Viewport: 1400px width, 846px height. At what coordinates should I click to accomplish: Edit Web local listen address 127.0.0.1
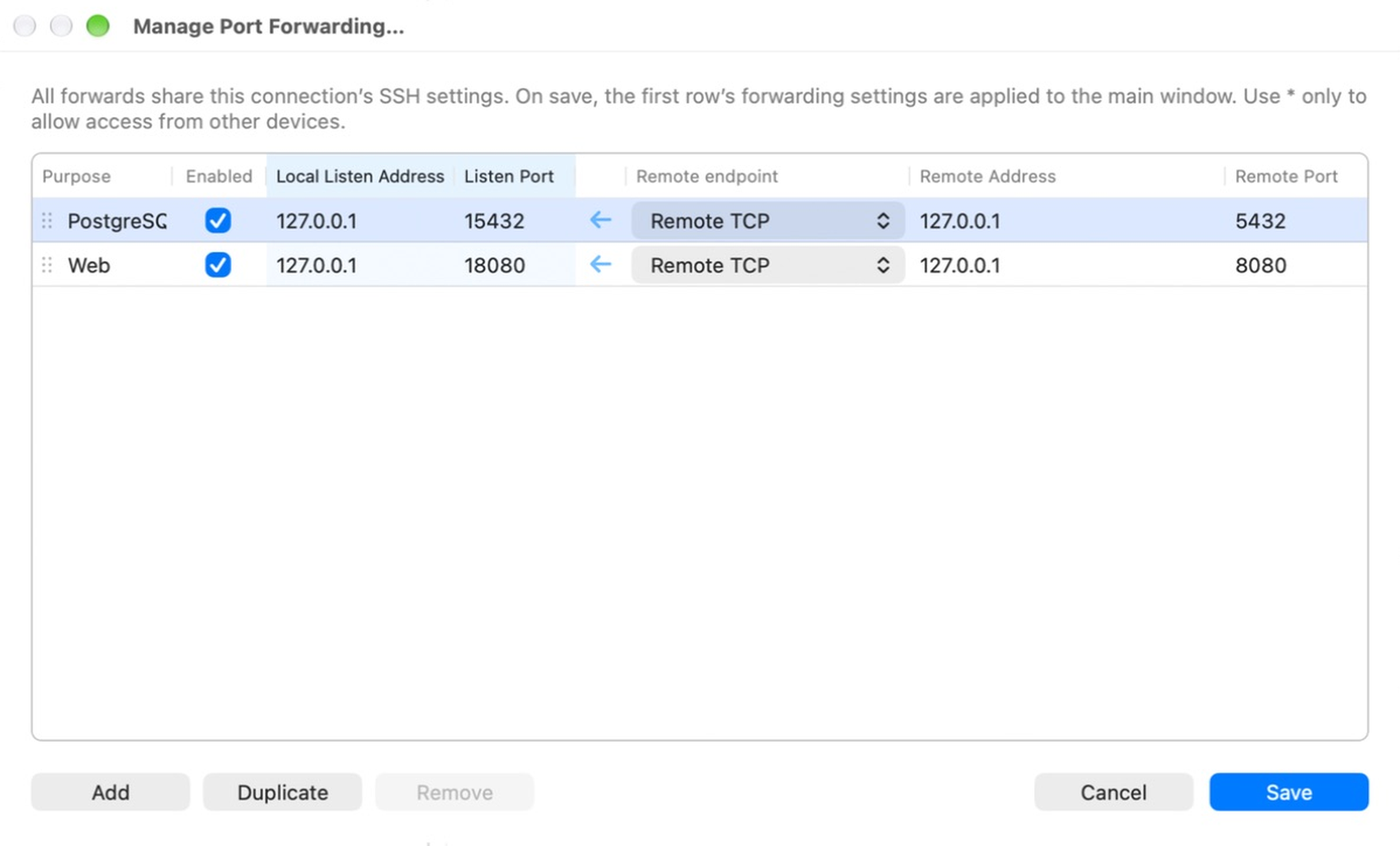pyautogui.click(x=316, y=266)
